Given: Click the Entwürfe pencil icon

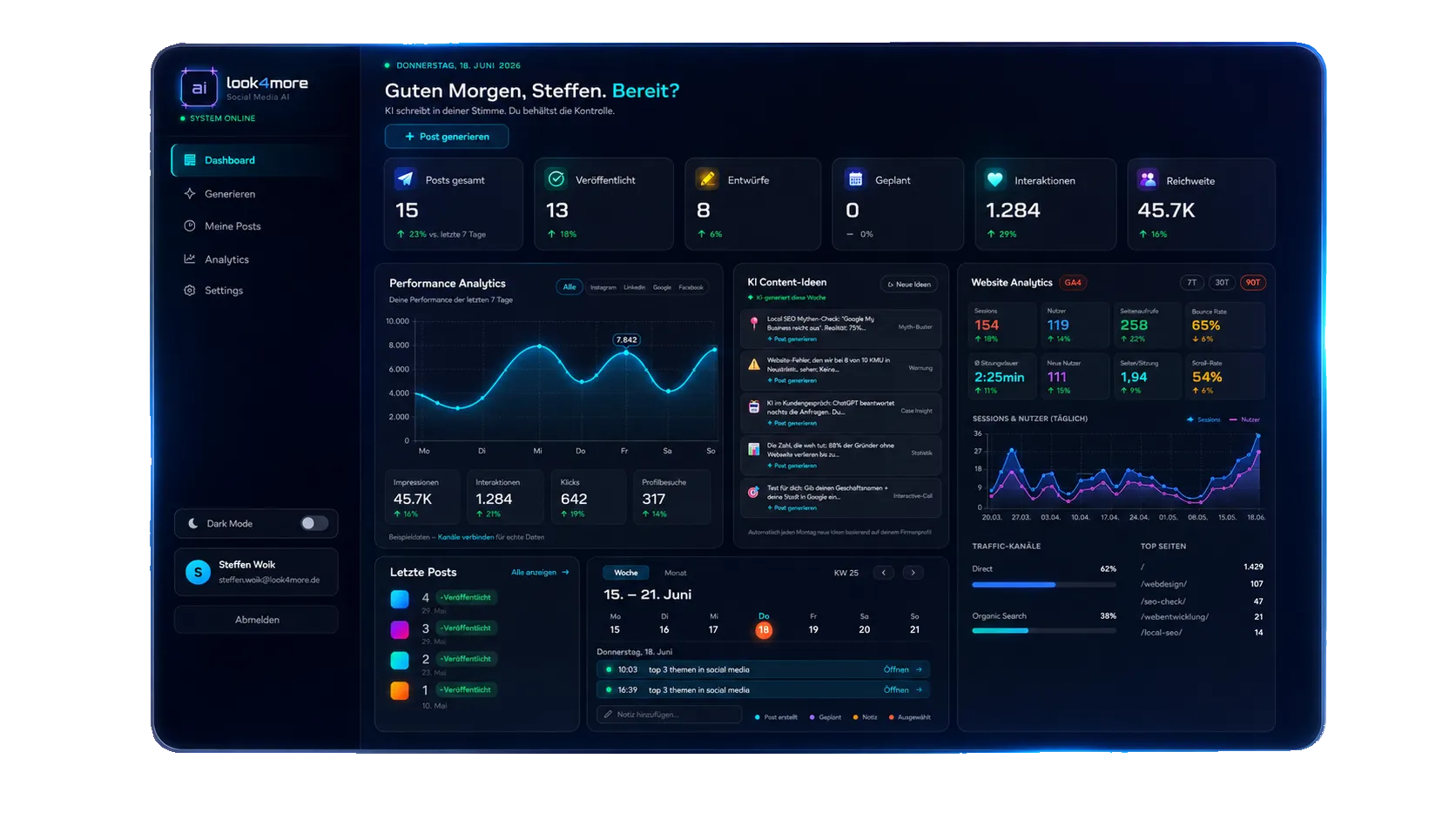Looking at the screenshot, I should pos(707,179).
